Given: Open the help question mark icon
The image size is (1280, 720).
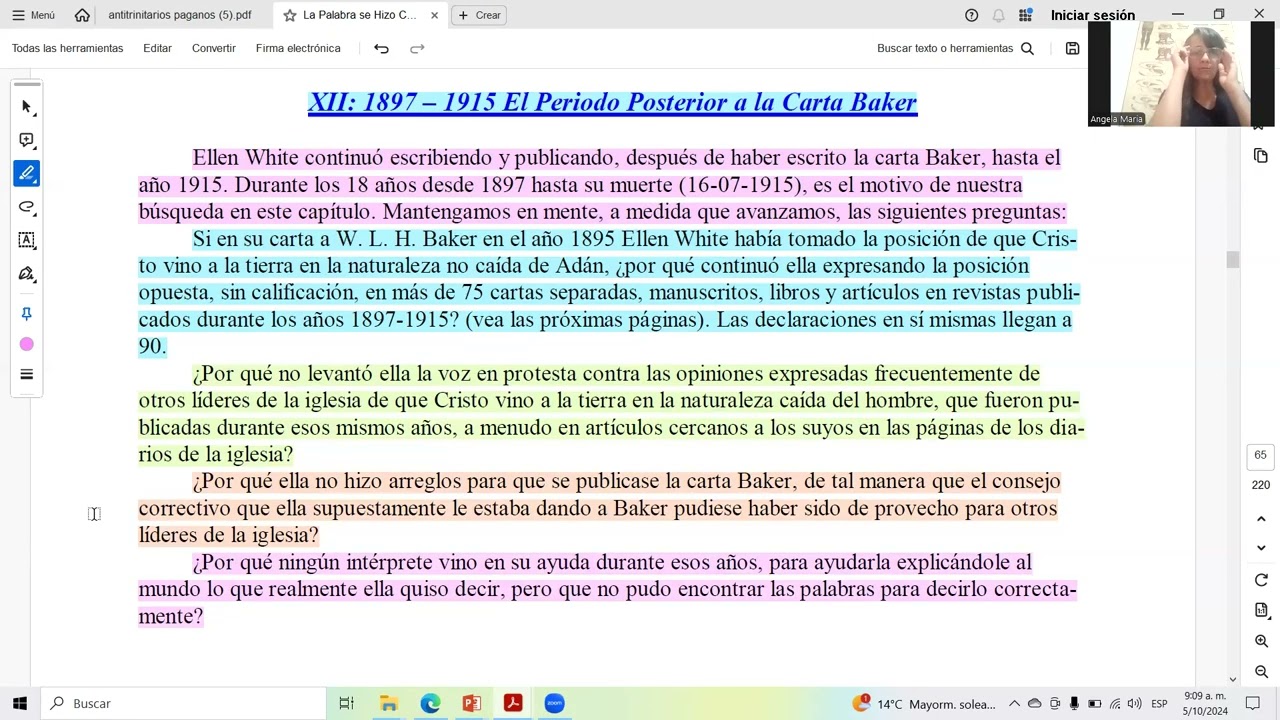Looking at the screenshot, I should click(x=971, y=15).
